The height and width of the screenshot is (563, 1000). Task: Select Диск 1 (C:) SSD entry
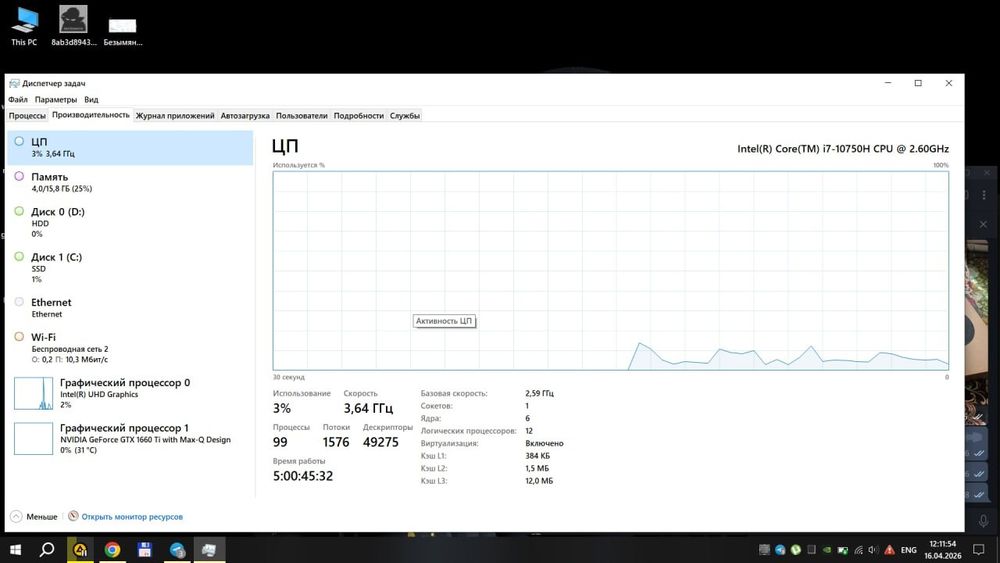coord(130,268)
